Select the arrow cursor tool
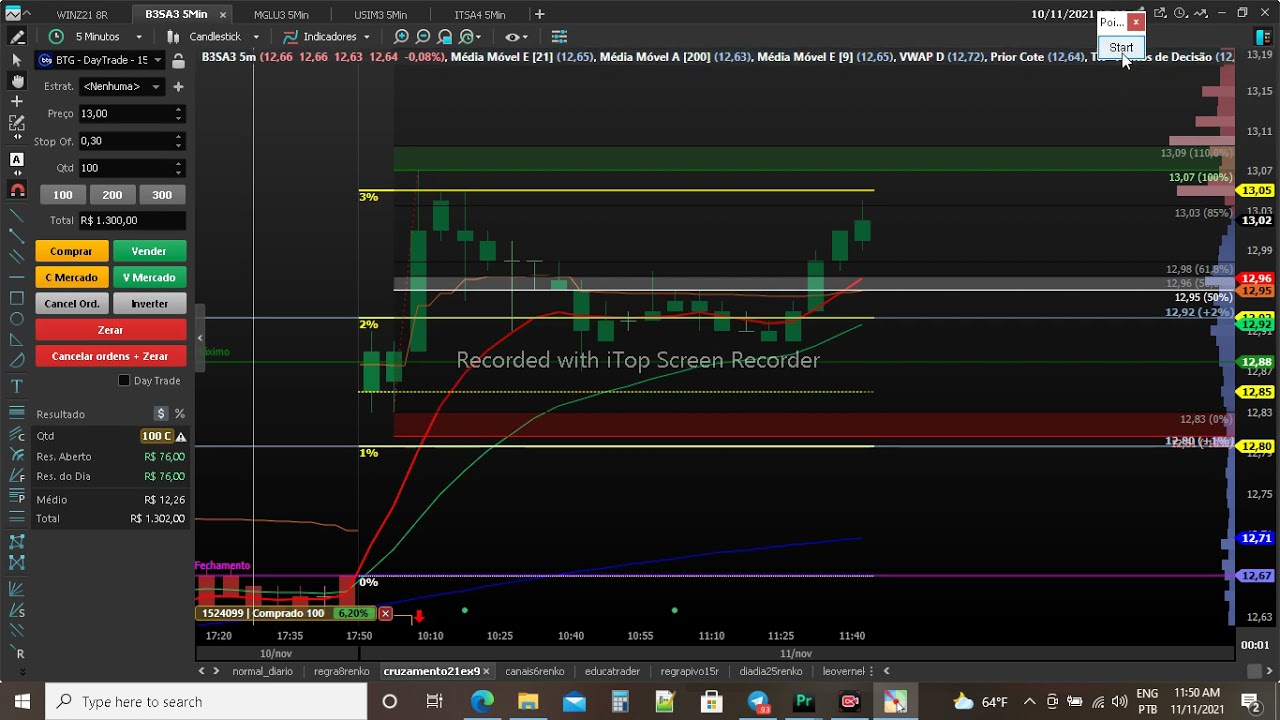The height and width of the screenshot is (720, 1280). [17, 61]
